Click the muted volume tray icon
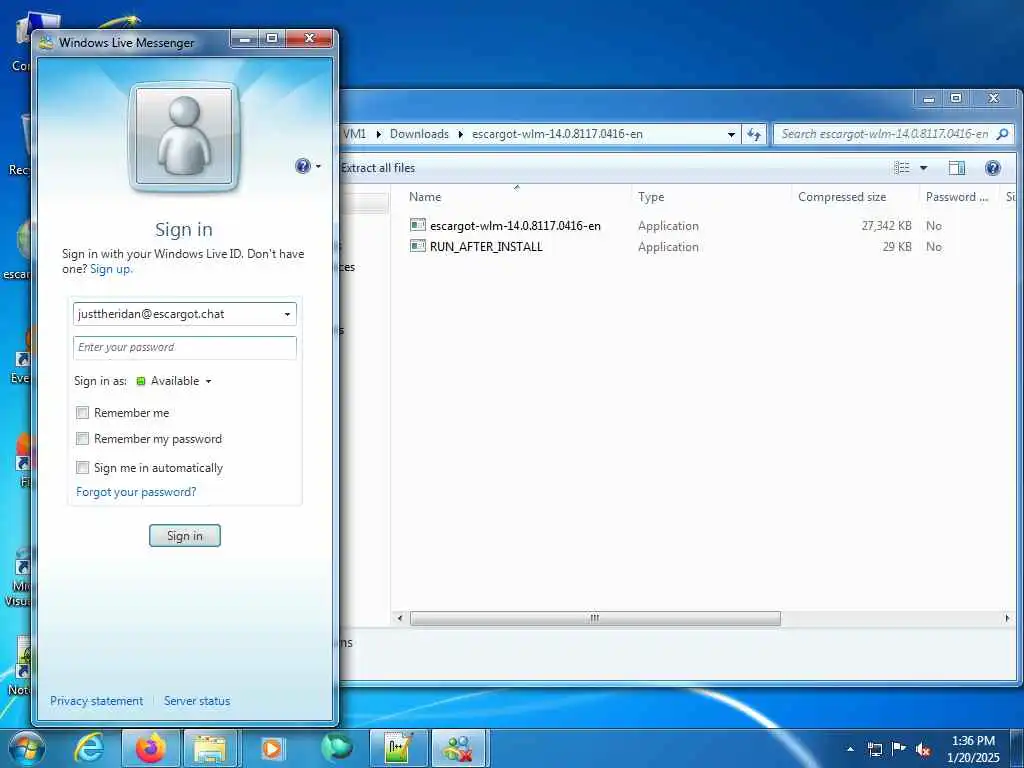This screenshot has height=768, width=1024. (923, 750)
